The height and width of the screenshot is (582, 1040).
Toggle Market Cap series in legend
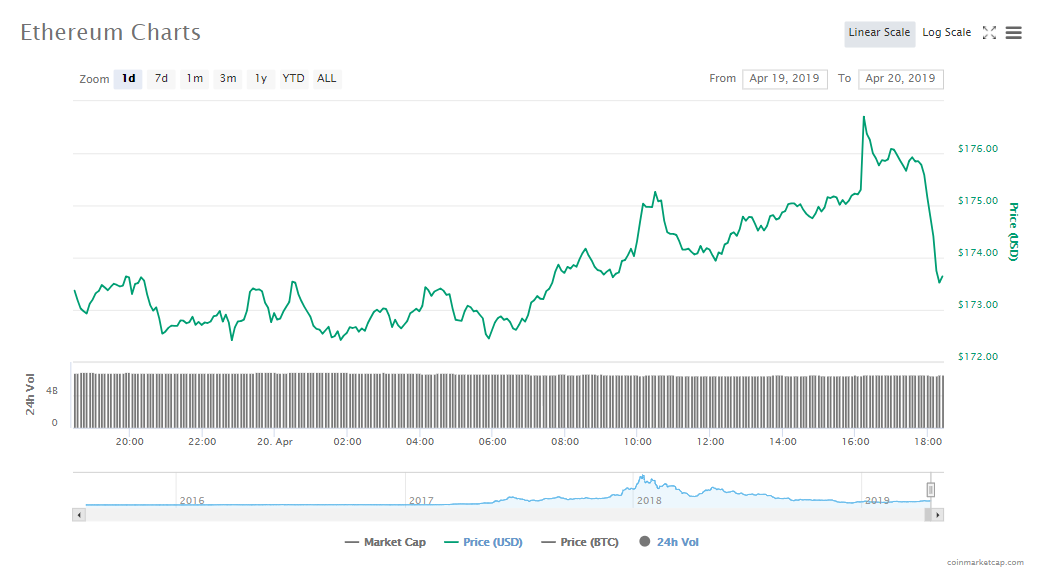coord(385,543)
